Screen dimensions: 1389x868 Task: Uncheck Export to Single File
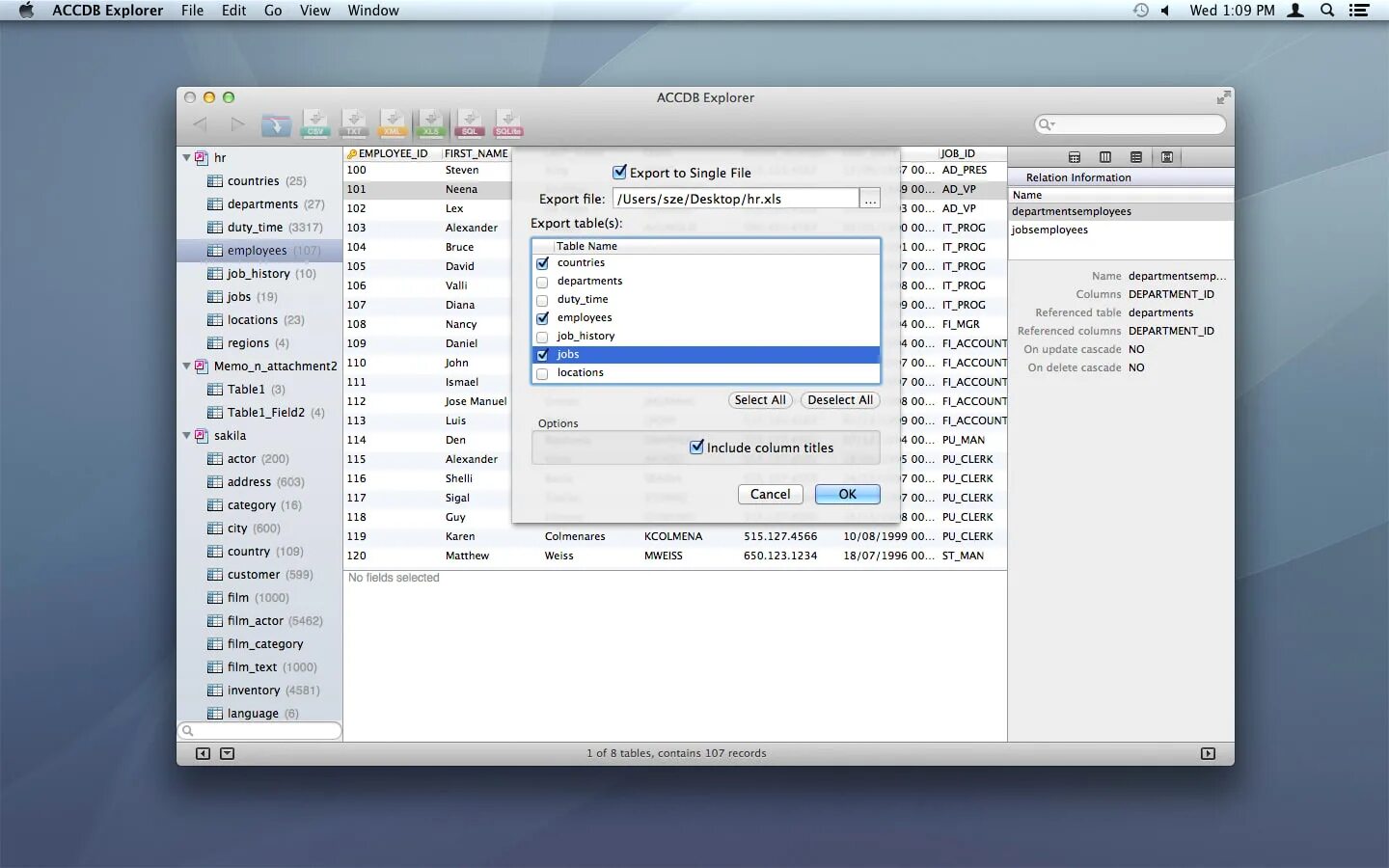pos(620,172)
